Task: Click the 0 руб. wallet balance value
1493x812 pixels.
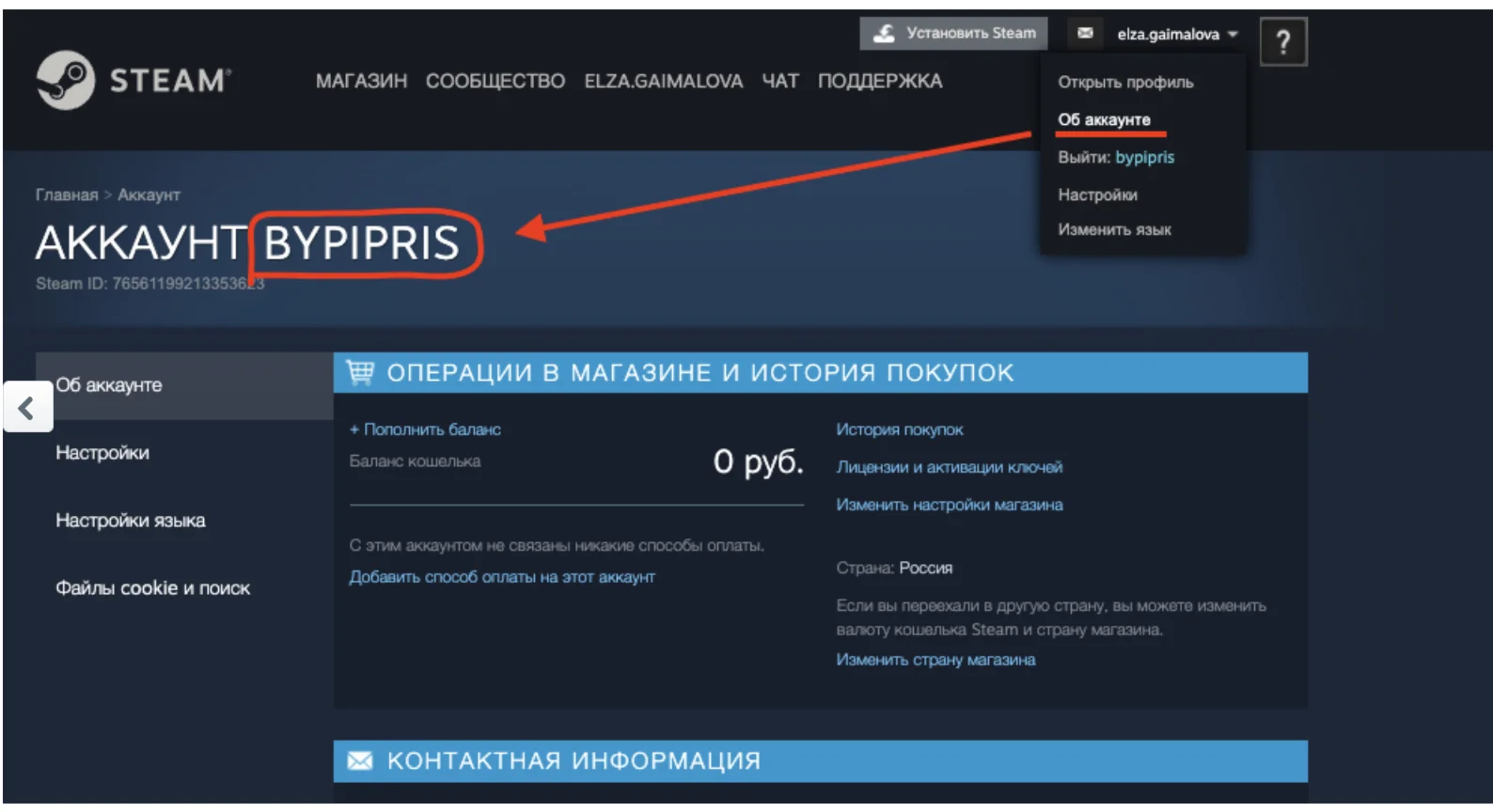Action: coord(759,461)
